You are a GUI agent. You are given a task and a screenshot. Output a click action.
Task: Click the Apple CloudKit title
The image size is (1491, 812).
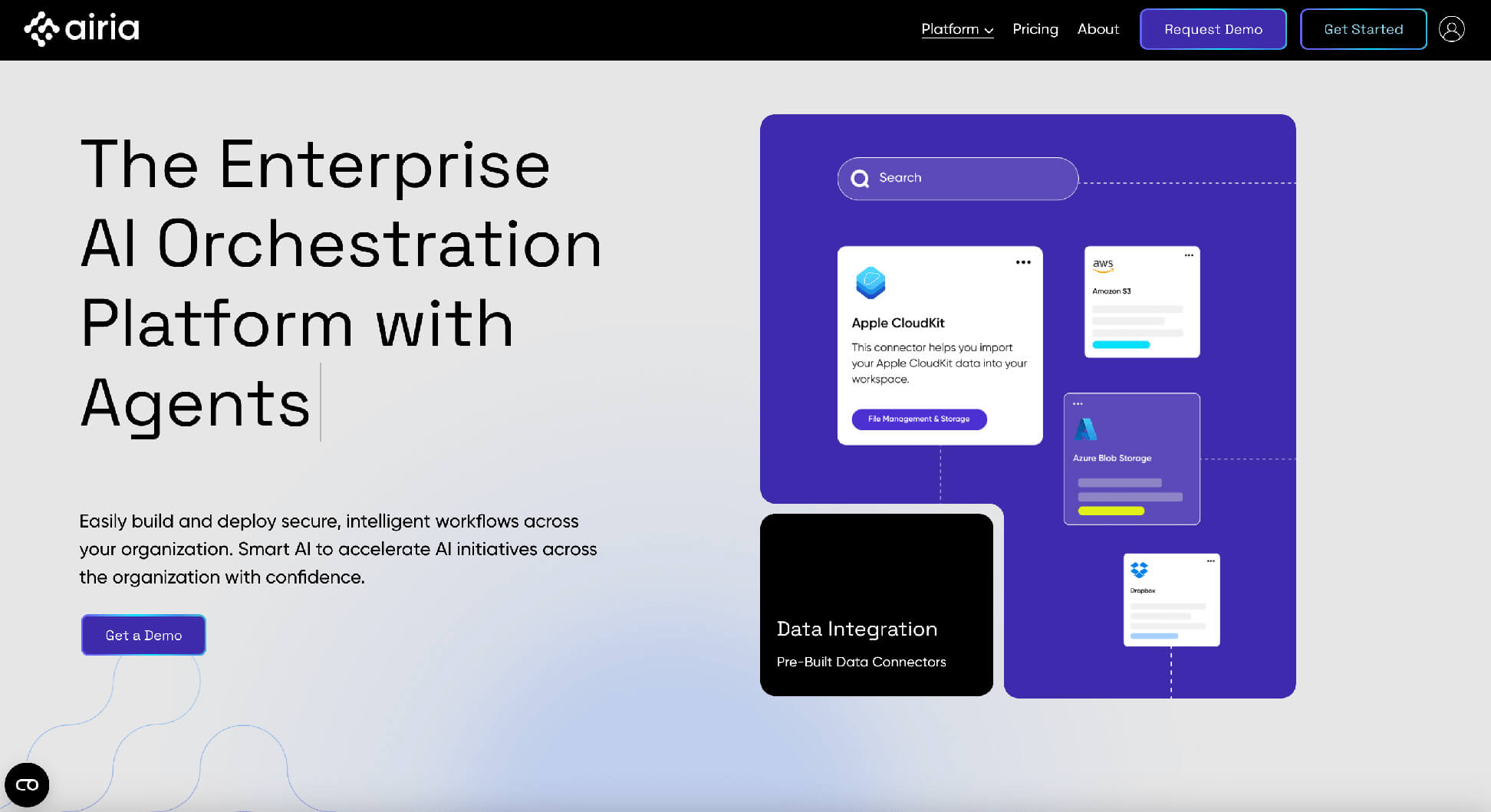[897, 323]
